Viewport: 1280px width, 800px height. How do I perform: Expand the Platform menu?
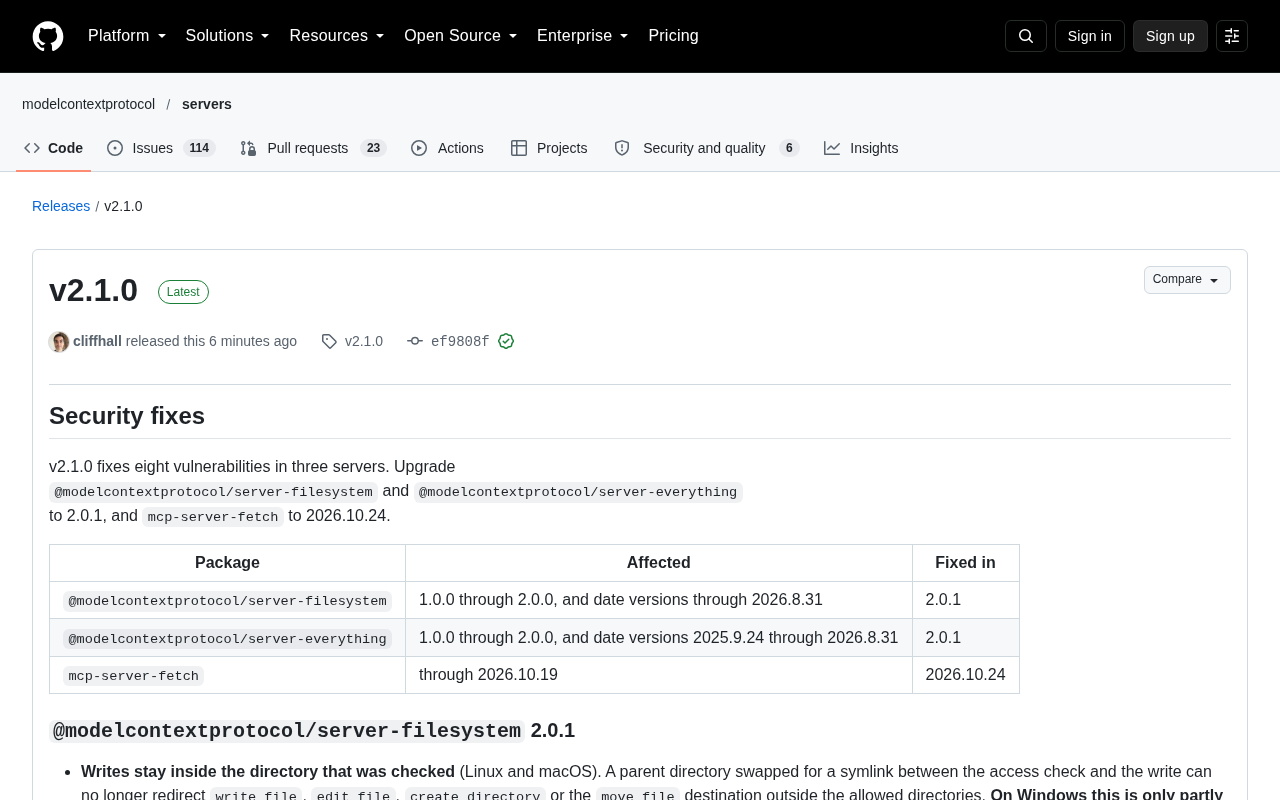click(x=127, y=36)
